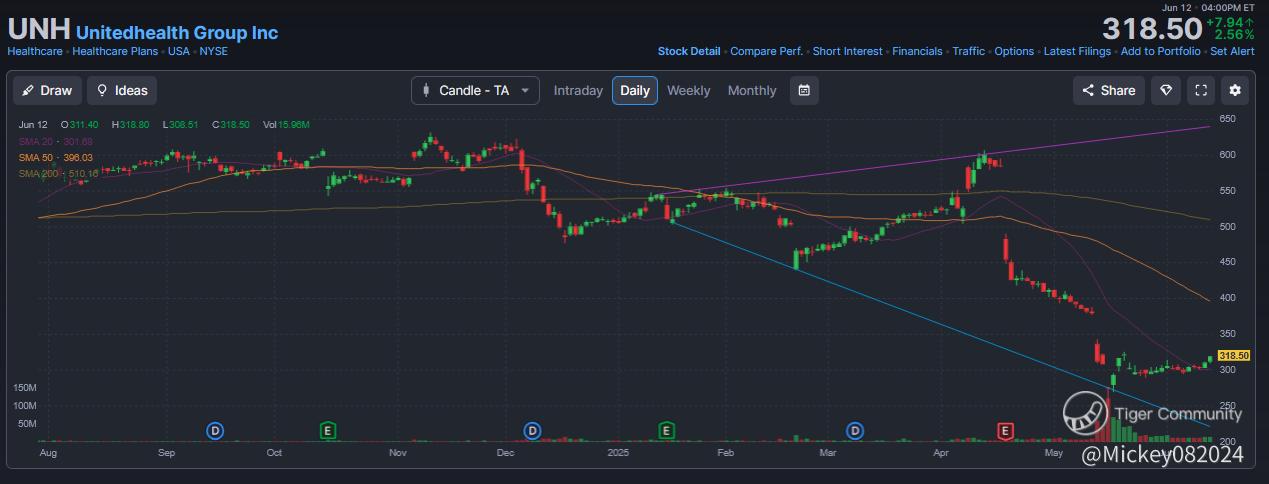1269x484 pixels.
Task: Open the Ideas panel
Action: [x=122, y=90]
